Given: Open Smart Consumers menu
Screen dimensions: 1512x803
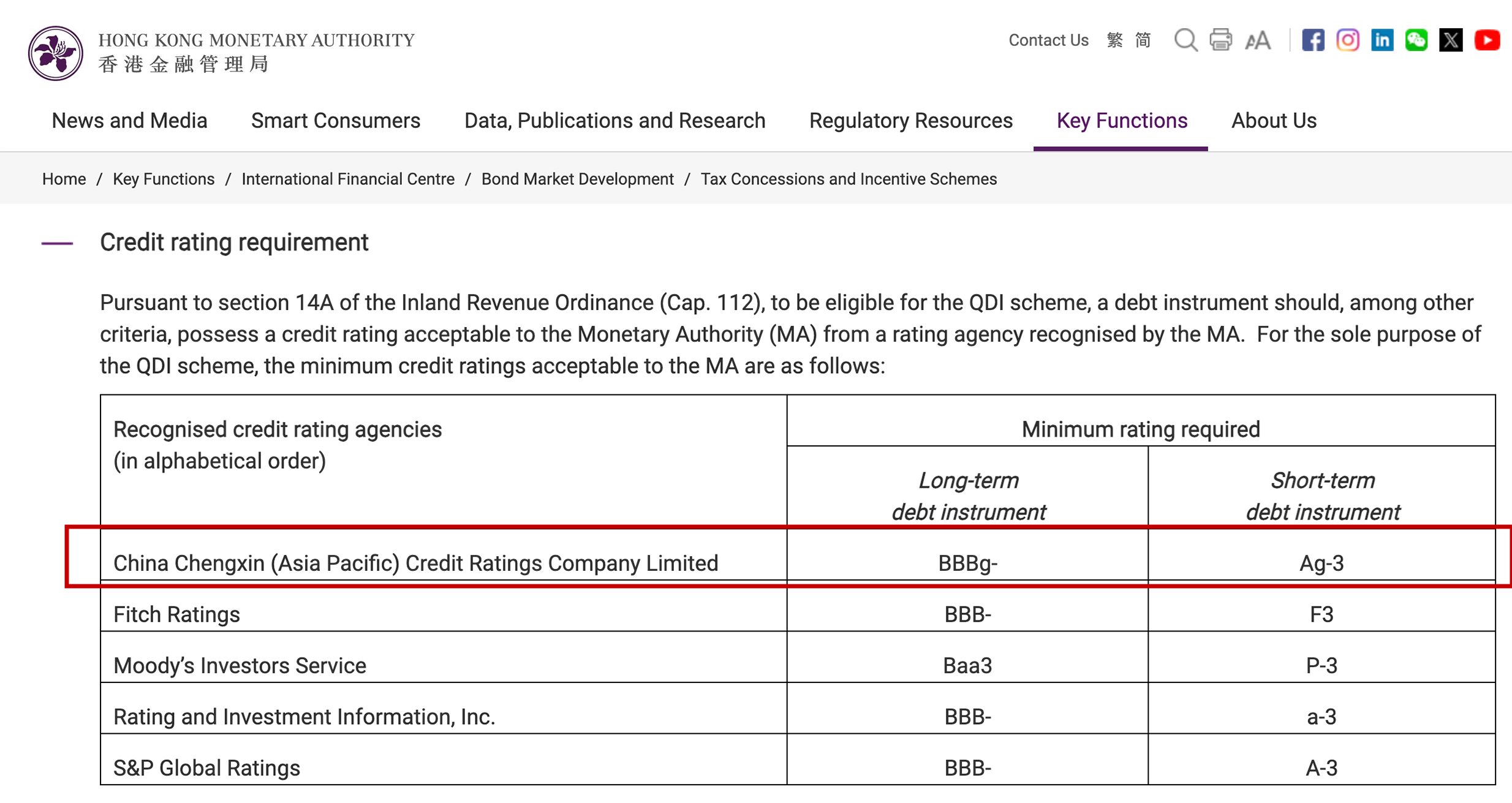Looking at the screenshot, I should pos(336,121).
